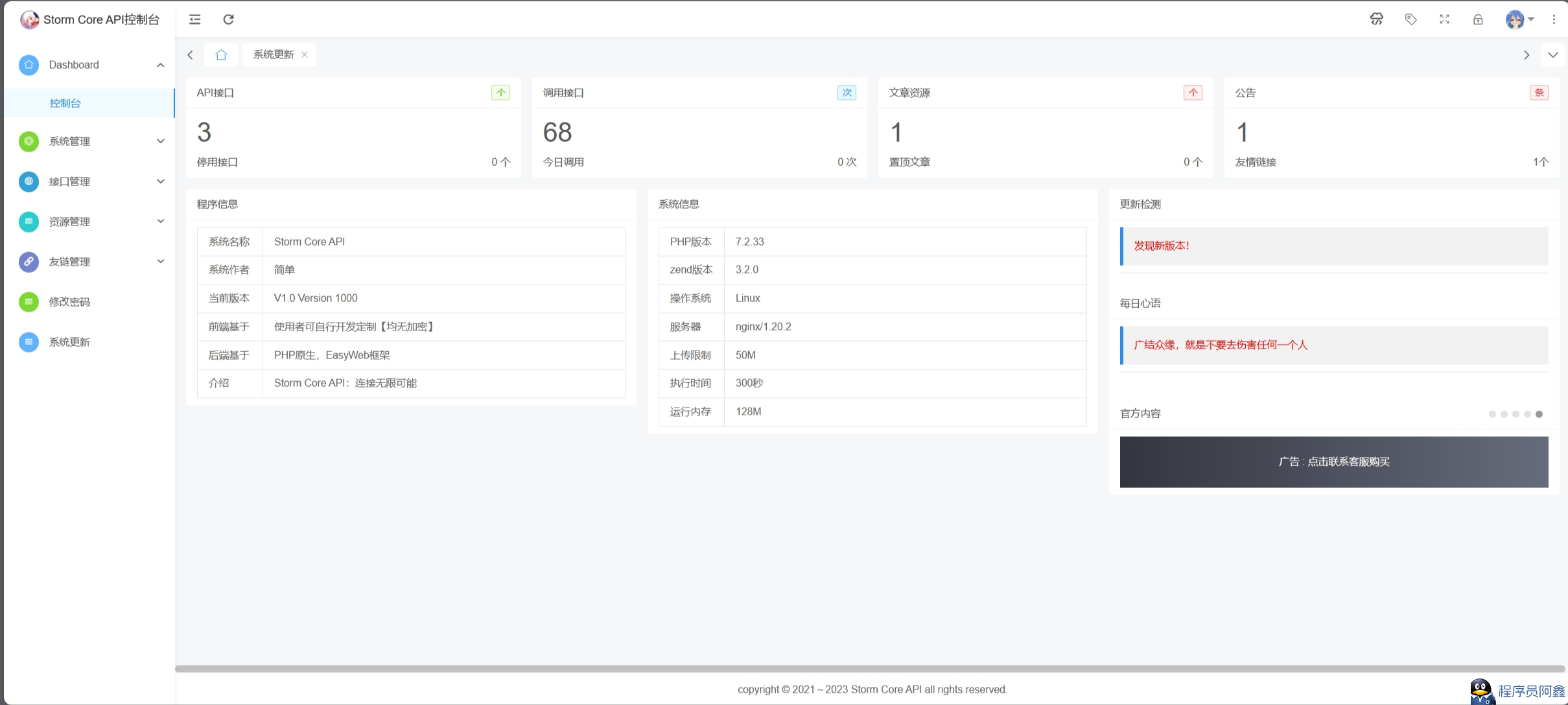Click the 资源管理 sidebar icon
Screen dimensions: 1568x705
pyautogui.click(x=28, y=222)
